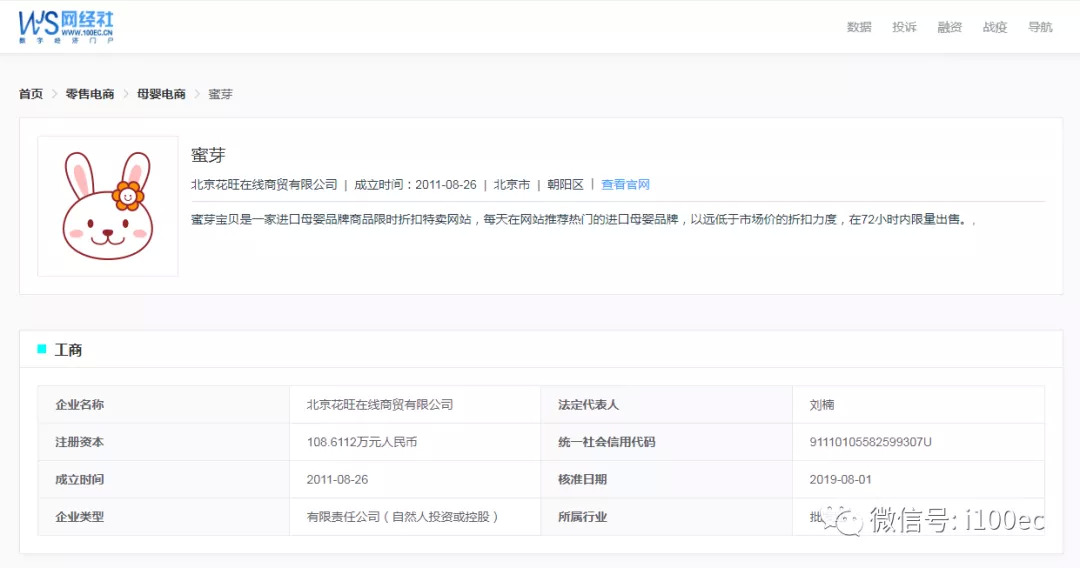The height and width of the screenshot is (568, 1080).
Task: Go to 首页 in breadcrumb
Action: 31,94
